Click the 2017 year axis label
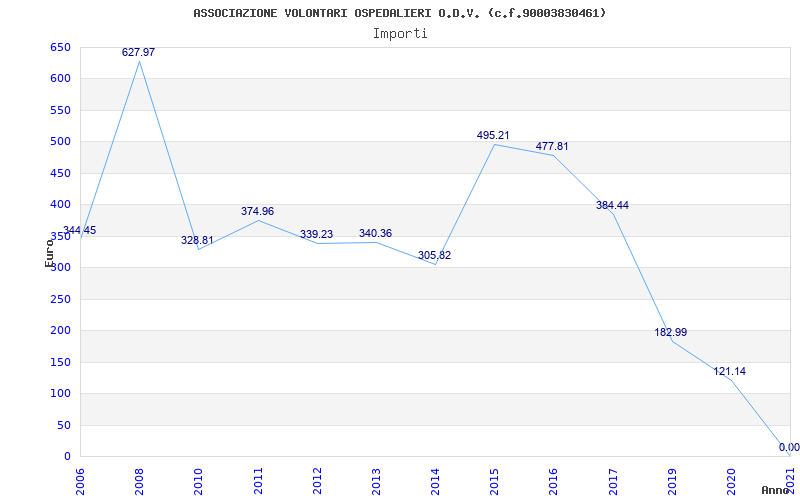800x500 pixels. click(613, 481)
